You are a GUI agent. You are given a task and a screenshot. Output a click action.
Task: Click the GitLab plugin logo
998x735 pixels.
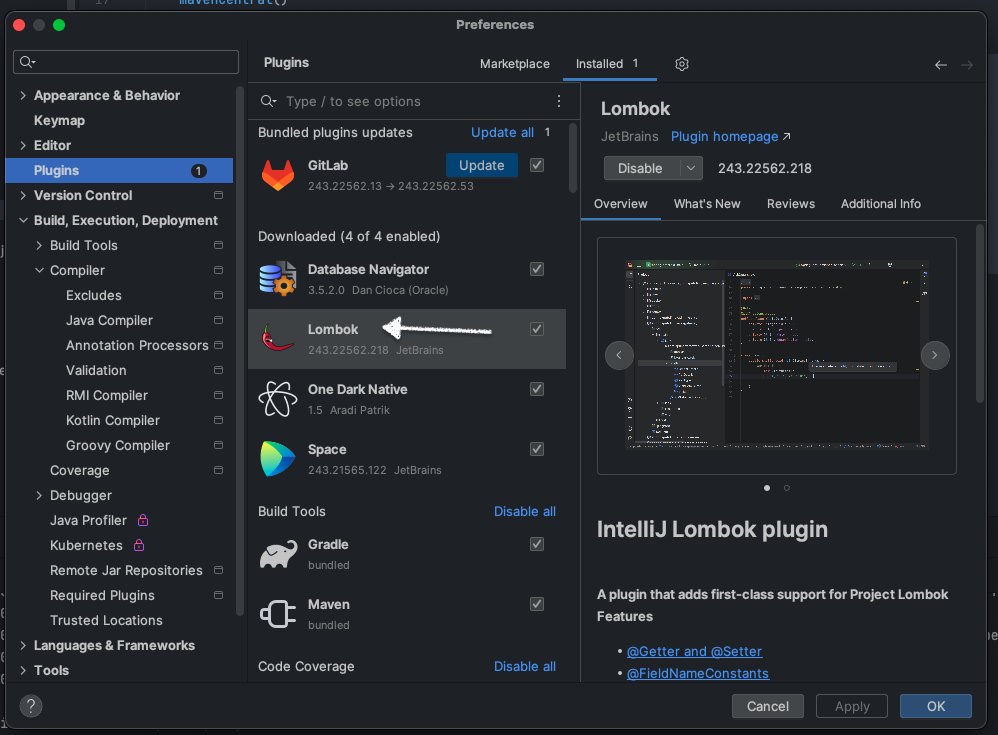[278, 175]
